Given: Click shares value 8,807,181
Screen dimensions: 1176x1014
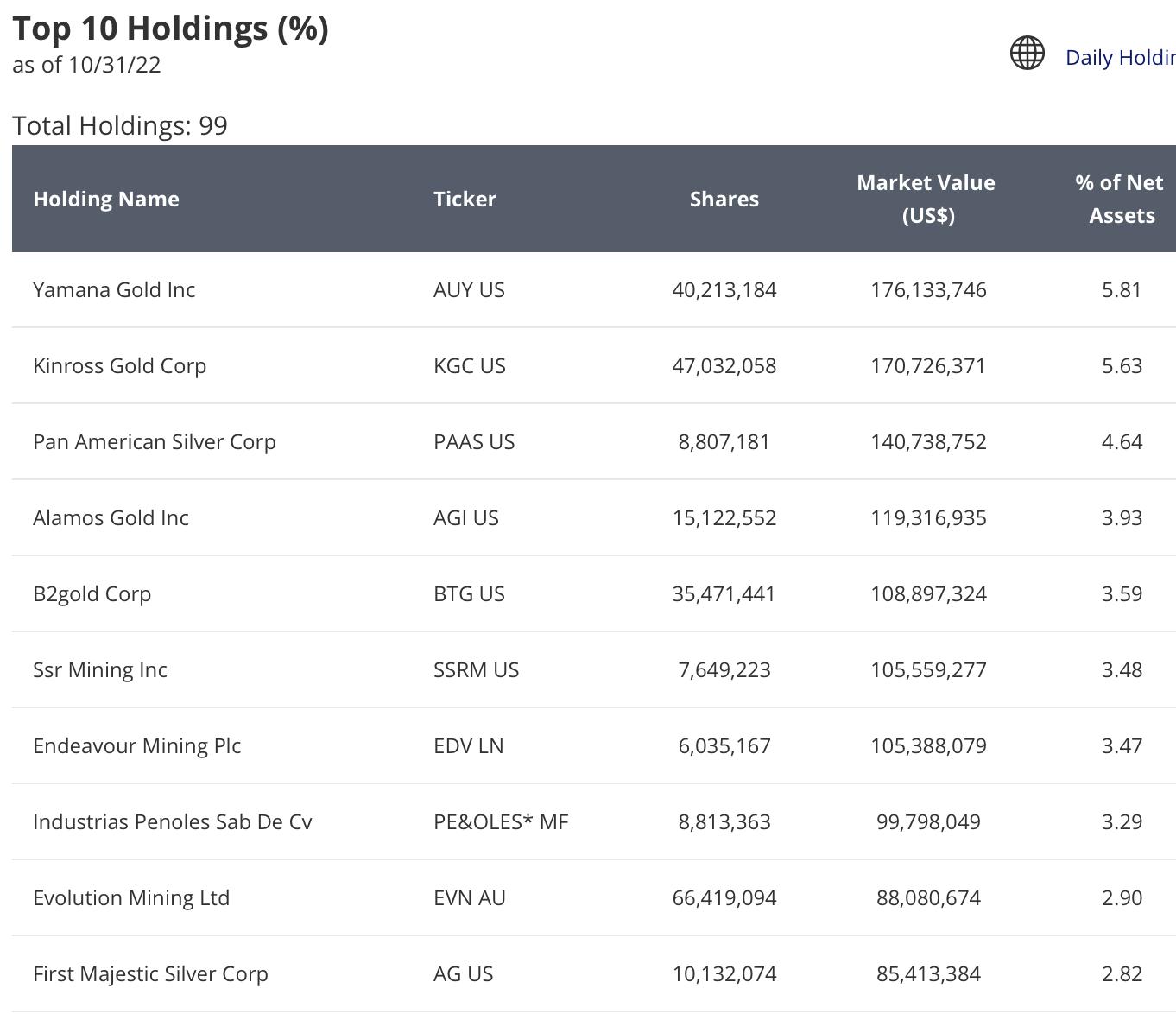Looking at the screenshot, I should click(724, 441).
